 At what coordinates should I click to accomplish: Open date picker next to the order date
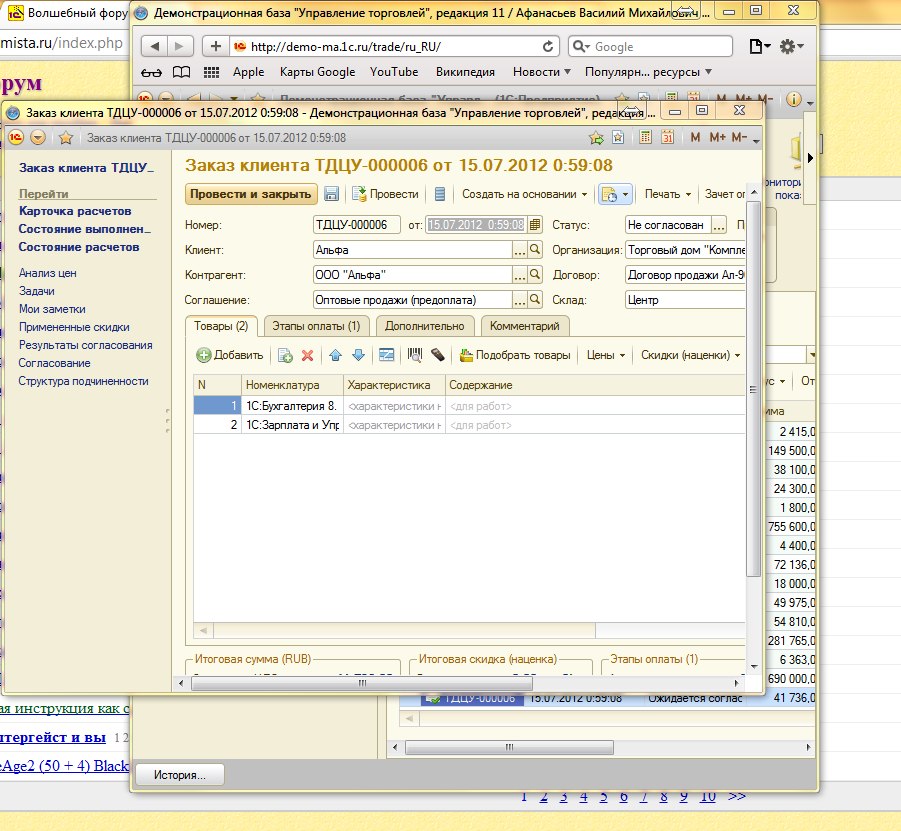tap(535, 225)
